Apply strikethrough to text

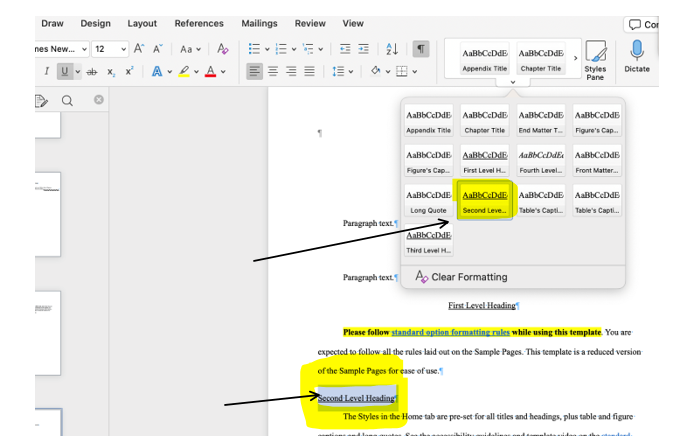tap(92, 71)
